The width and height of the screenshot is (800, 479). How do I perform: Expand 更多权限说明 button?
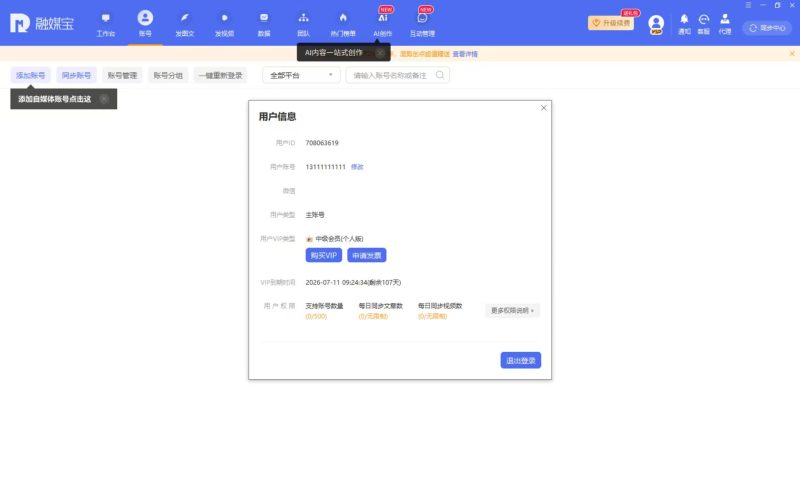coord(512,310)
